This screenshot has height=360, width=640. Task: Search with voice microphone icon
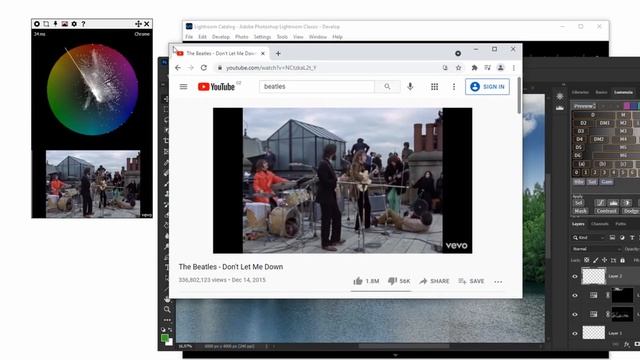410,87
